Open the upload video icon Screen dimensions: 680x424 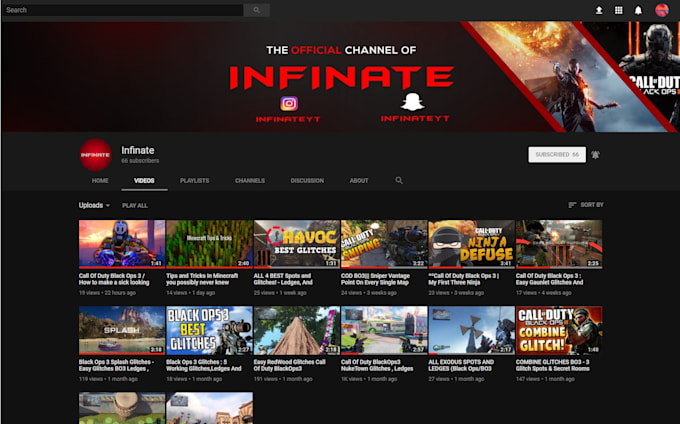(x=598, y=10)
